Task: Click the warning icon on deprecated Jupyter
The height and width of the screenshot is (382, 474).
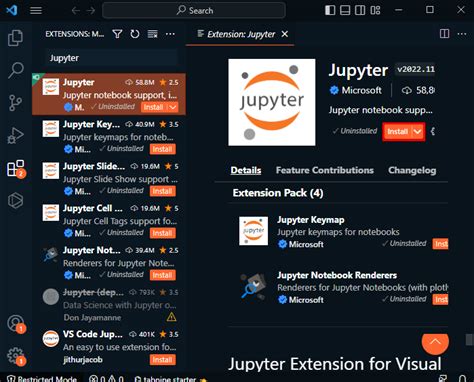Action: coord(171,317)
